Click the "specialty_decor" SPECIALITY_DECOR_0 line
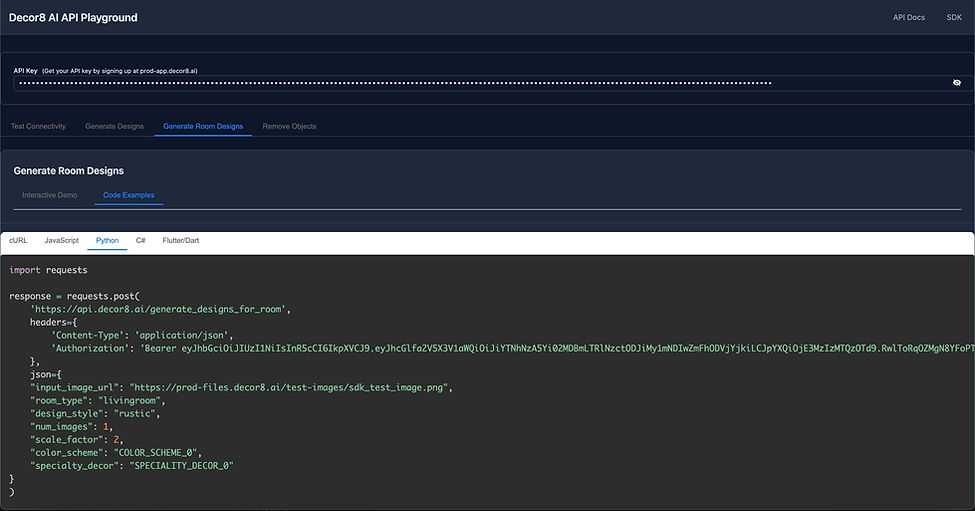The height and width of the screenshot is (511, 975). pos(132,466)
